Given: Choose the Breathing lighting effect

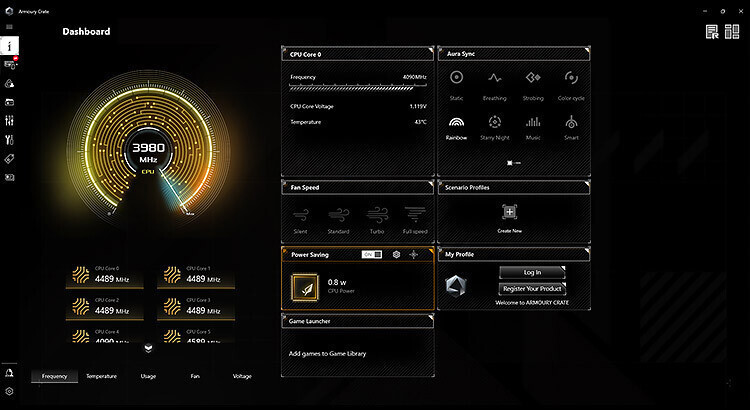Looking at the screenshot, I should point(494,78).
